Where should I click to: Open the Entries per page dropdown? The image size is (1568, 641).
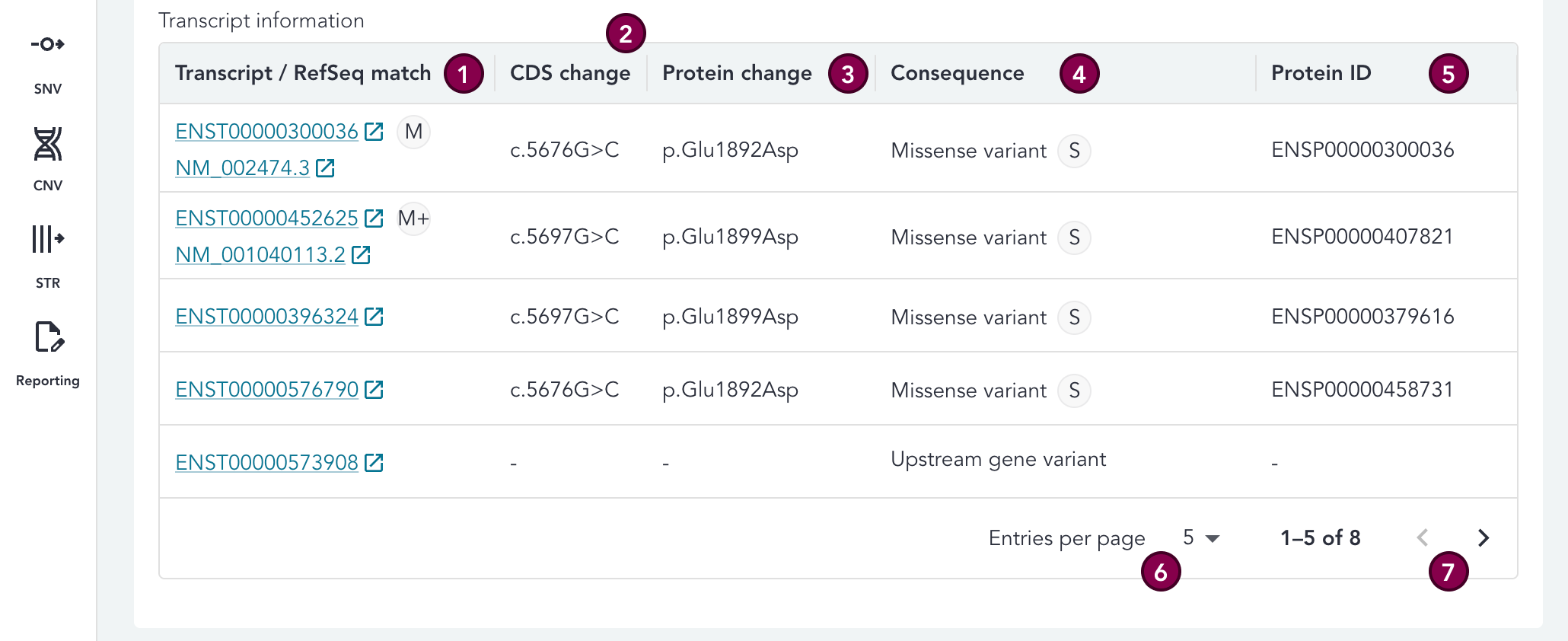point(1201,538)
